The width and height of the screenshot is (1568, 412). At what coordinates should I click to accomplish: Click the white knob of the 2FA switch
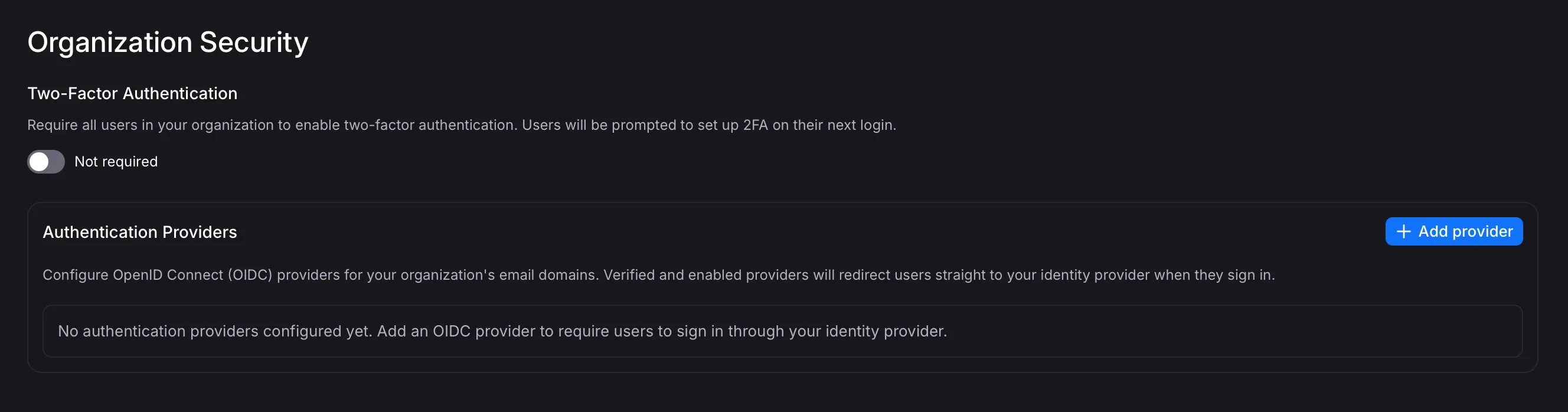(x=39, y=162)
